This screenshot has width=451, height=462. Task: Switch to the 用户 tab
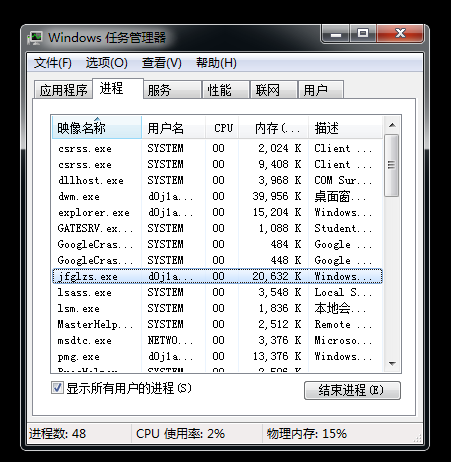pyautogui.click(x=321, y=90)
